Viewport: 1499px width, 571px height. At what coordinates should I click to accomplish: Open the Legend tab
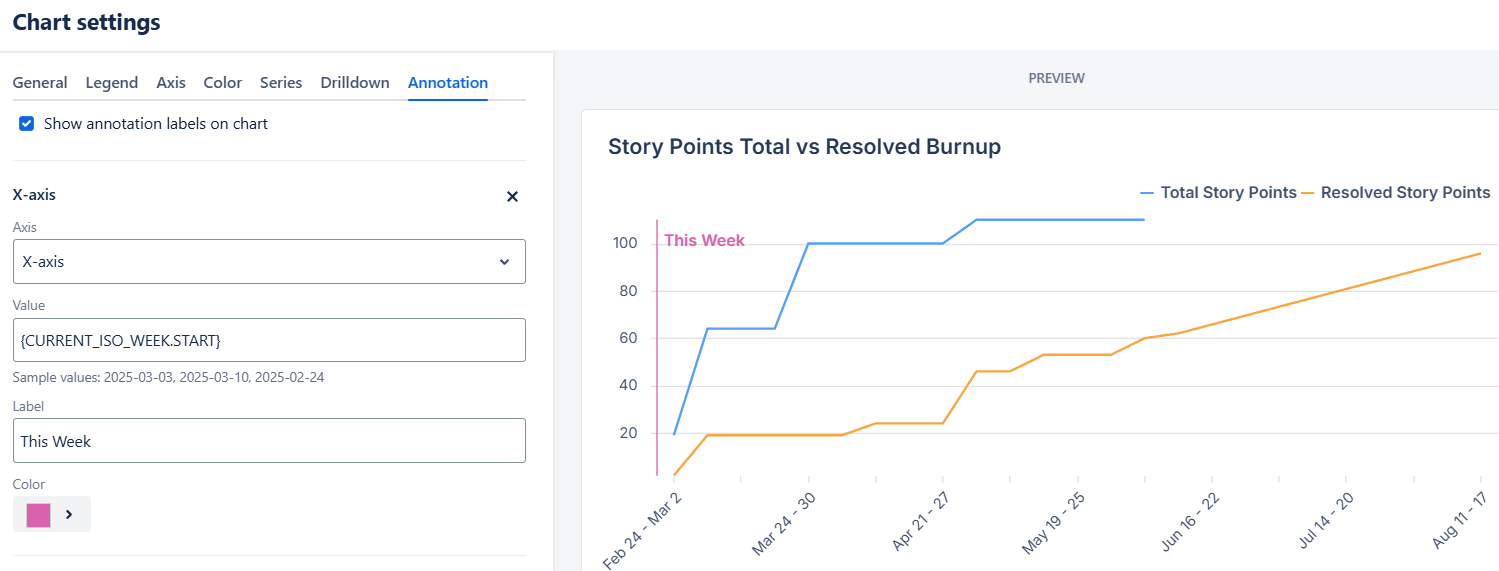click(112, 83)
